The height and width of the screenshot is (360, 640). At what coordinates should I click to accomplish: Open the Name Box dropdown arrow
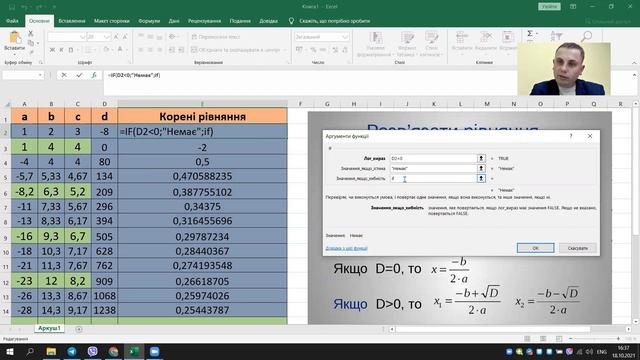coord(40,75)
